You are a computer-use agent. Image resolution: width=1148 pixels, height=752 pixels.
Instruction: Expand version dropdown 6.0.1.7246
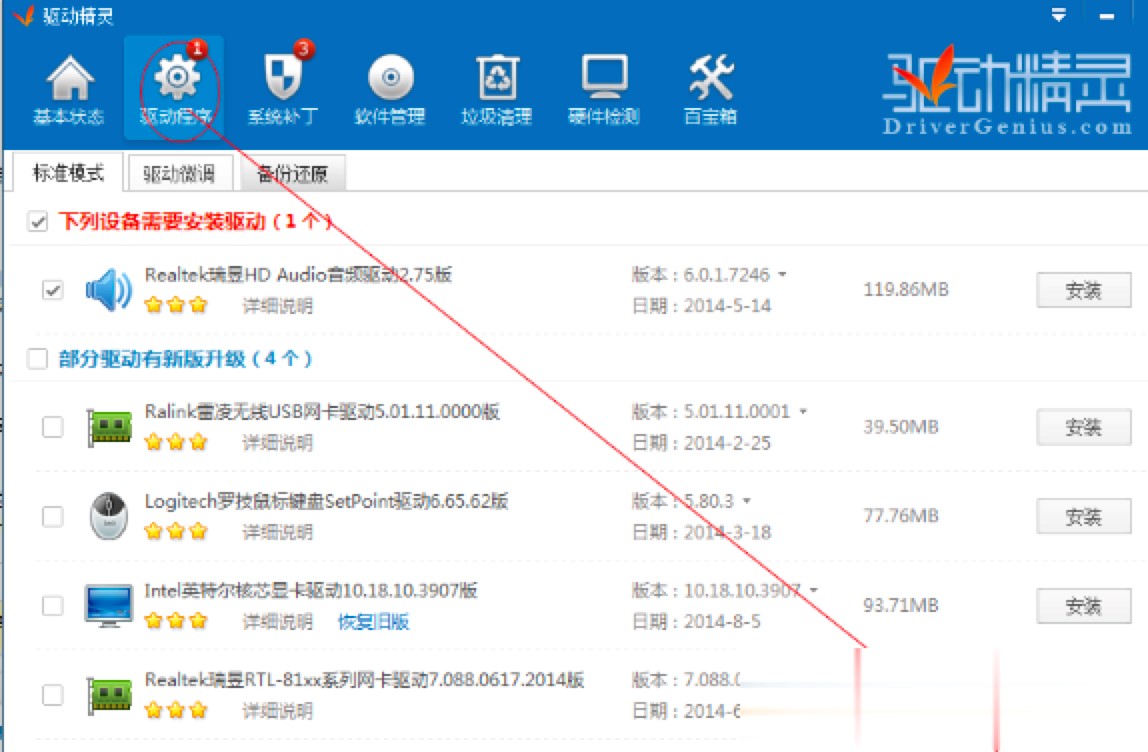pyautogui.click(x=782, y=275)
